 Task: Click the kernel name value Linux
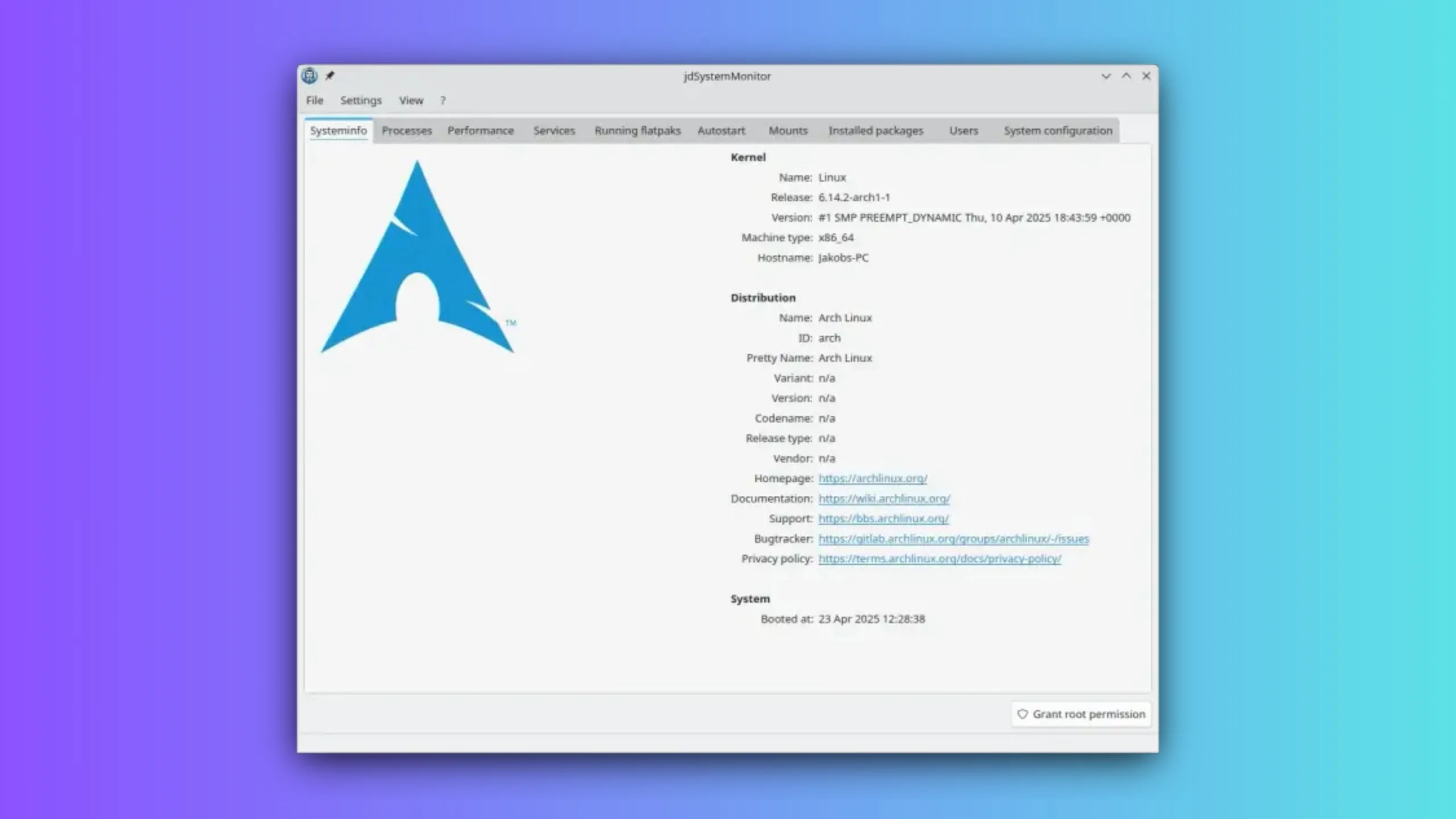832,177
